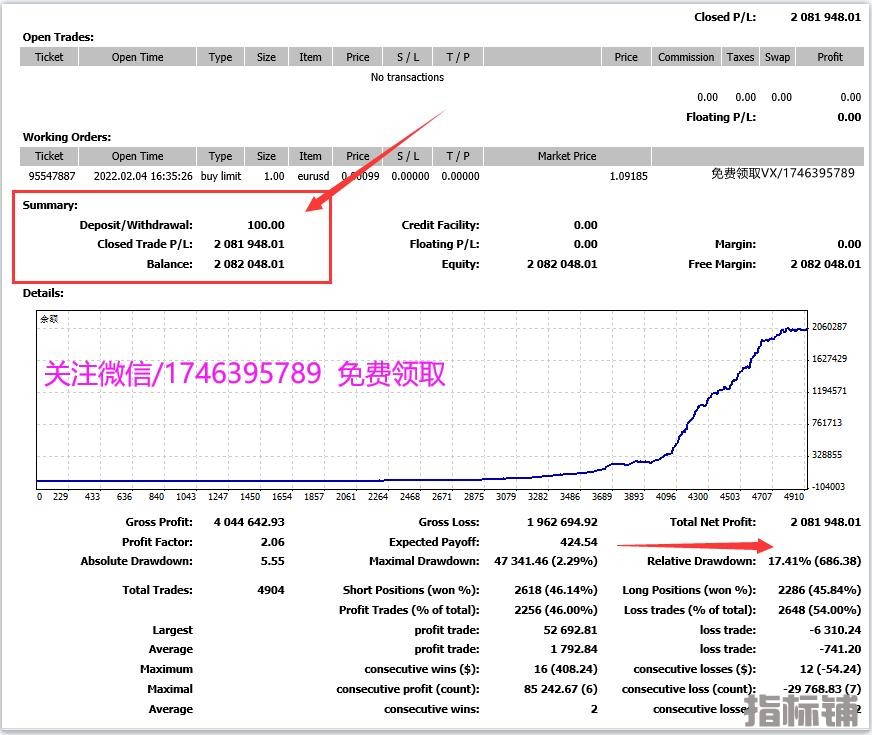Click the 余额 label in the chart corner
The image size is (872, 735).
click(x=49, y=319)
